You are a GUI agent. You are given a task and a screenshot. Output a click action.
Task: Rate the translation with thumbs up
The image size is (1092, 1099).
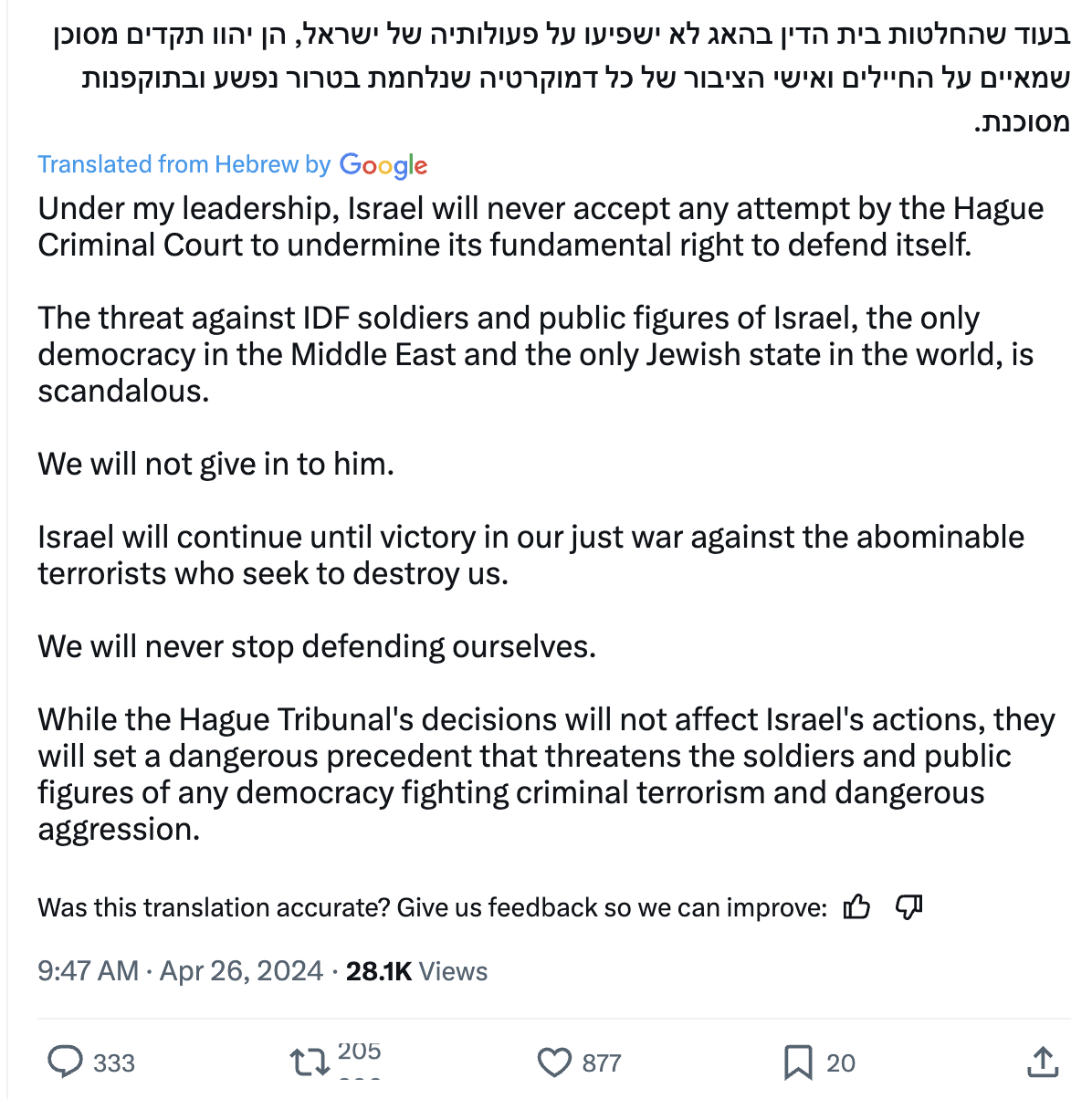856,907
